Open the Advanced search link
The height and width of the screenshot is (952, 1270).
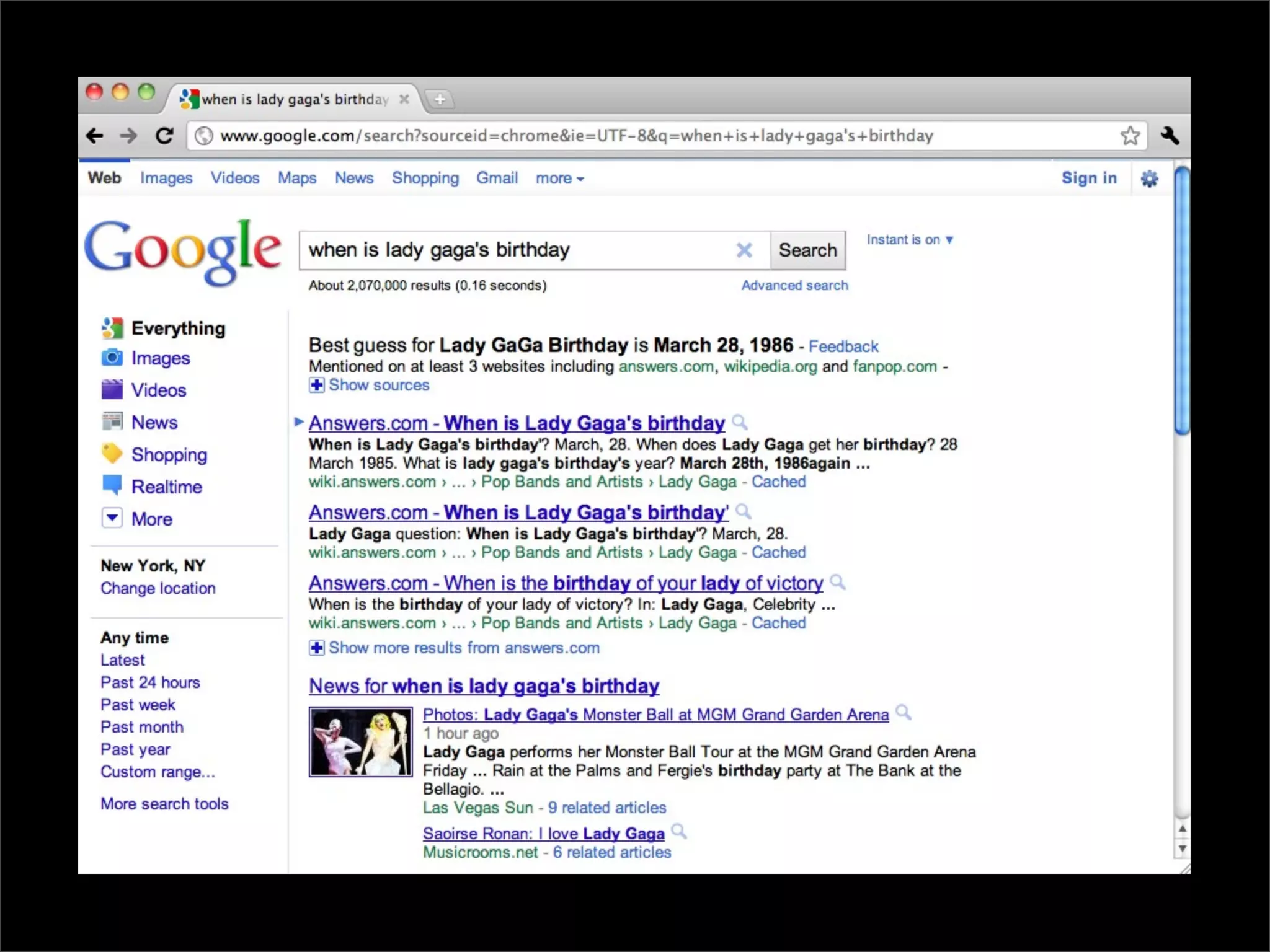[794, 286]
